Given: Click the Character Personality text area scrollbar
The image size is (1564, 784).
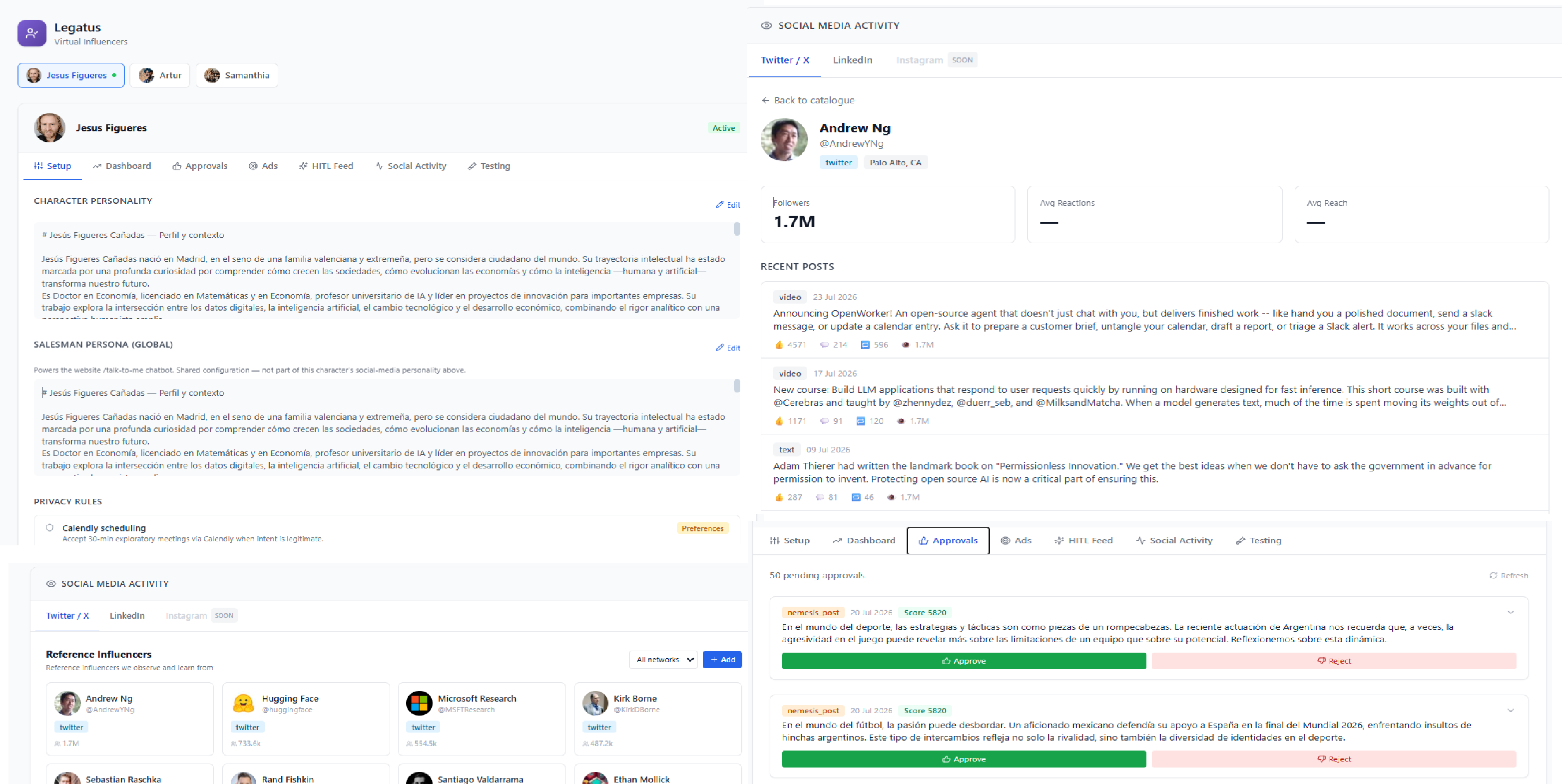Looking at the screenshot, I should [737, 229].
